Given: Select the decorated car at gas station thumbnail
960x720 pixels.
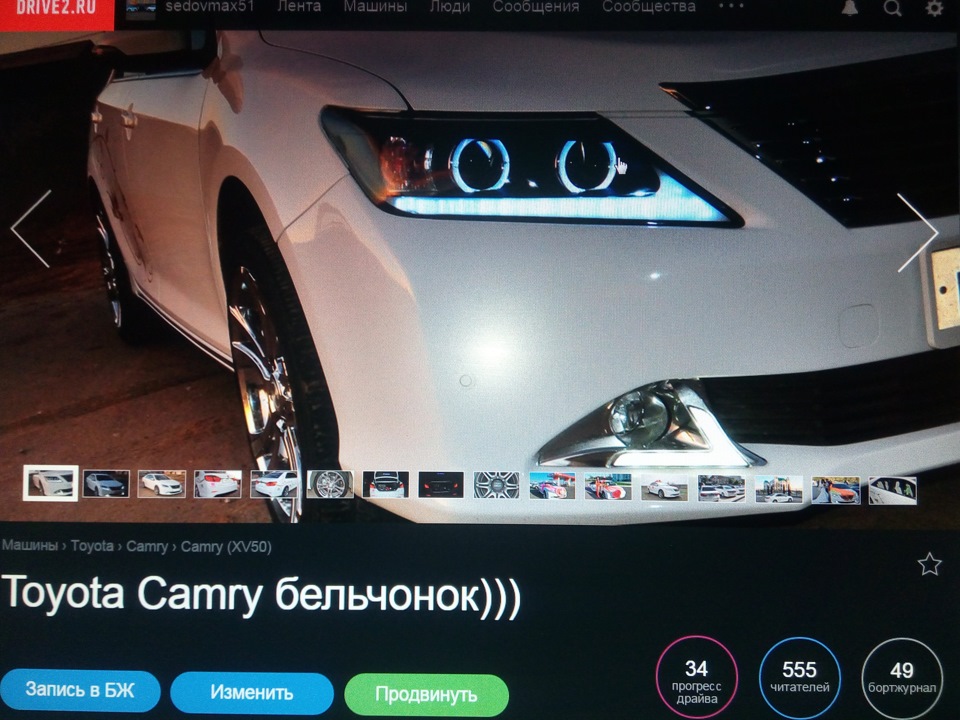Looking at the screenshot, I should [552, 486].
